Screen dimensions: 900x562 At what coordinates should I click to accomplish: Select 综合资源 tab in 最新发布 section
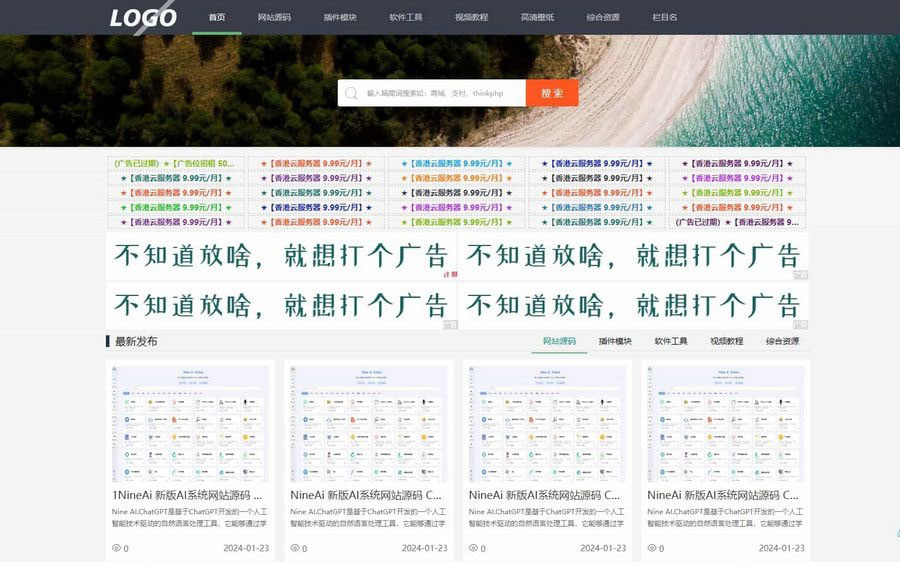pos(782,341)
